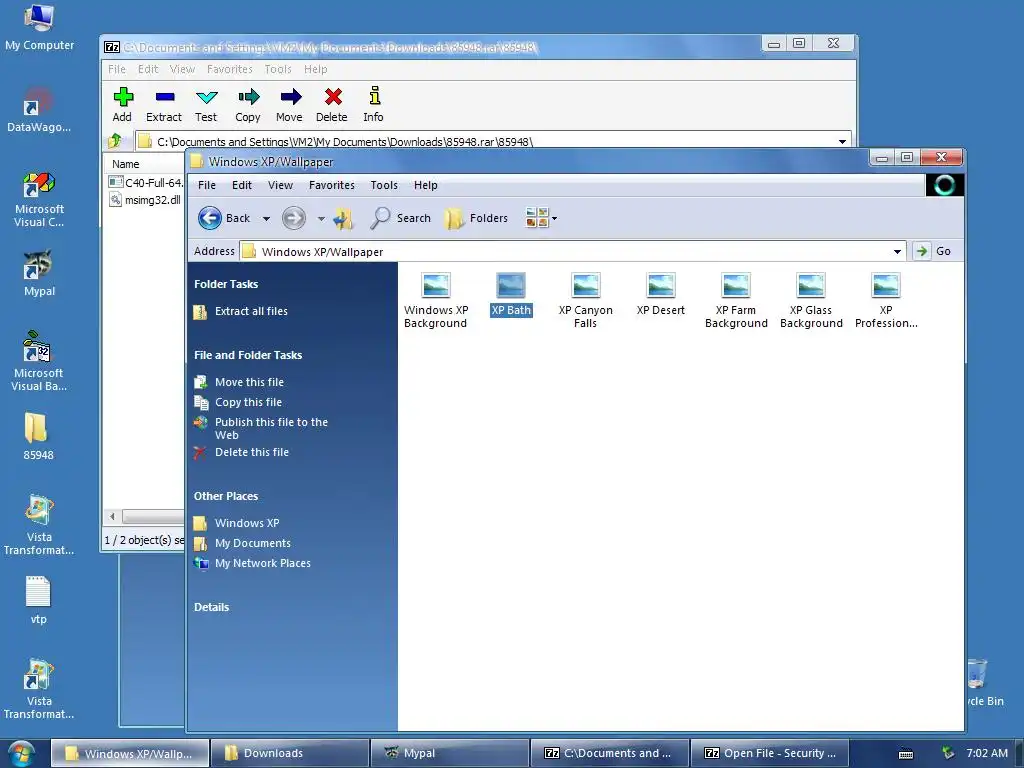
Task: Click the Move arrow in 7-Zip toolbar
Action: tap(289, 104)
